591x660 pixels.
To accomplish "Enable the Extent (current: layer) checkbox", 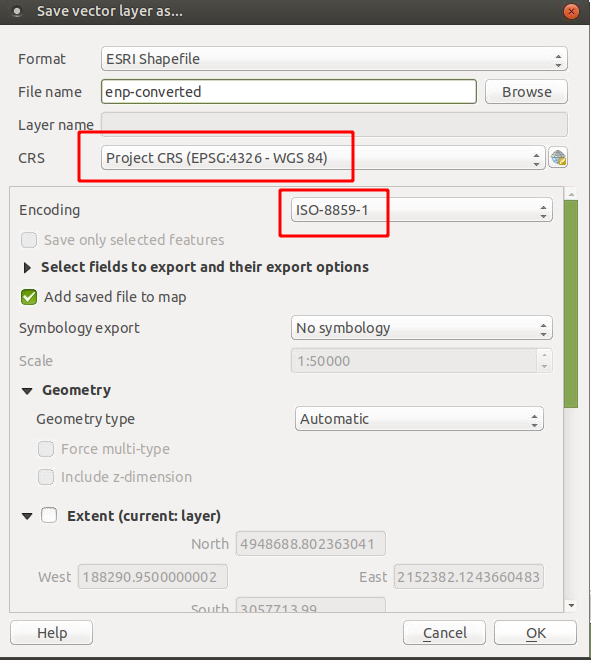I will point(49,515).
